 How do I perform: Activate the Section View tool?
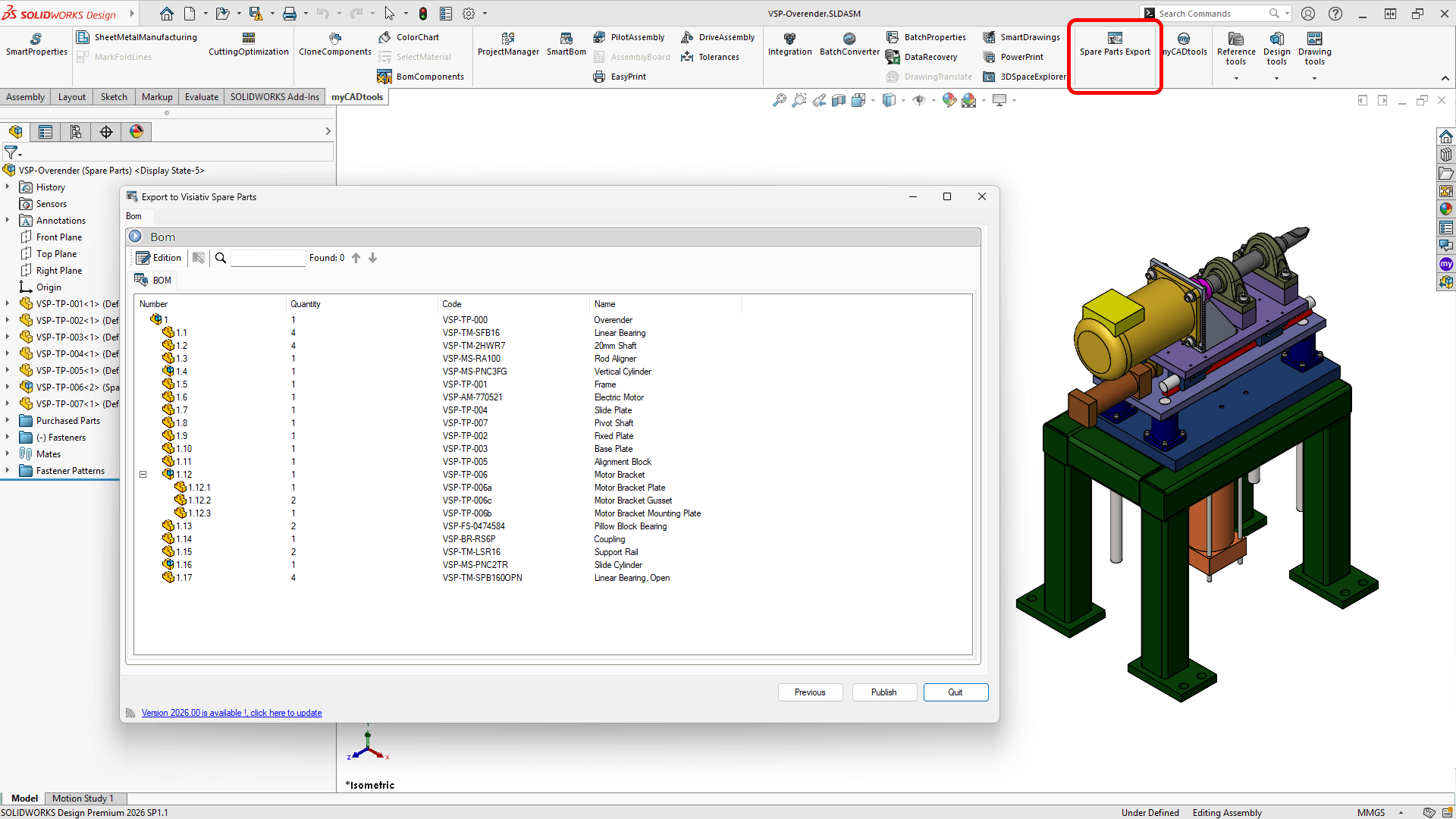[x=838, y=99]
